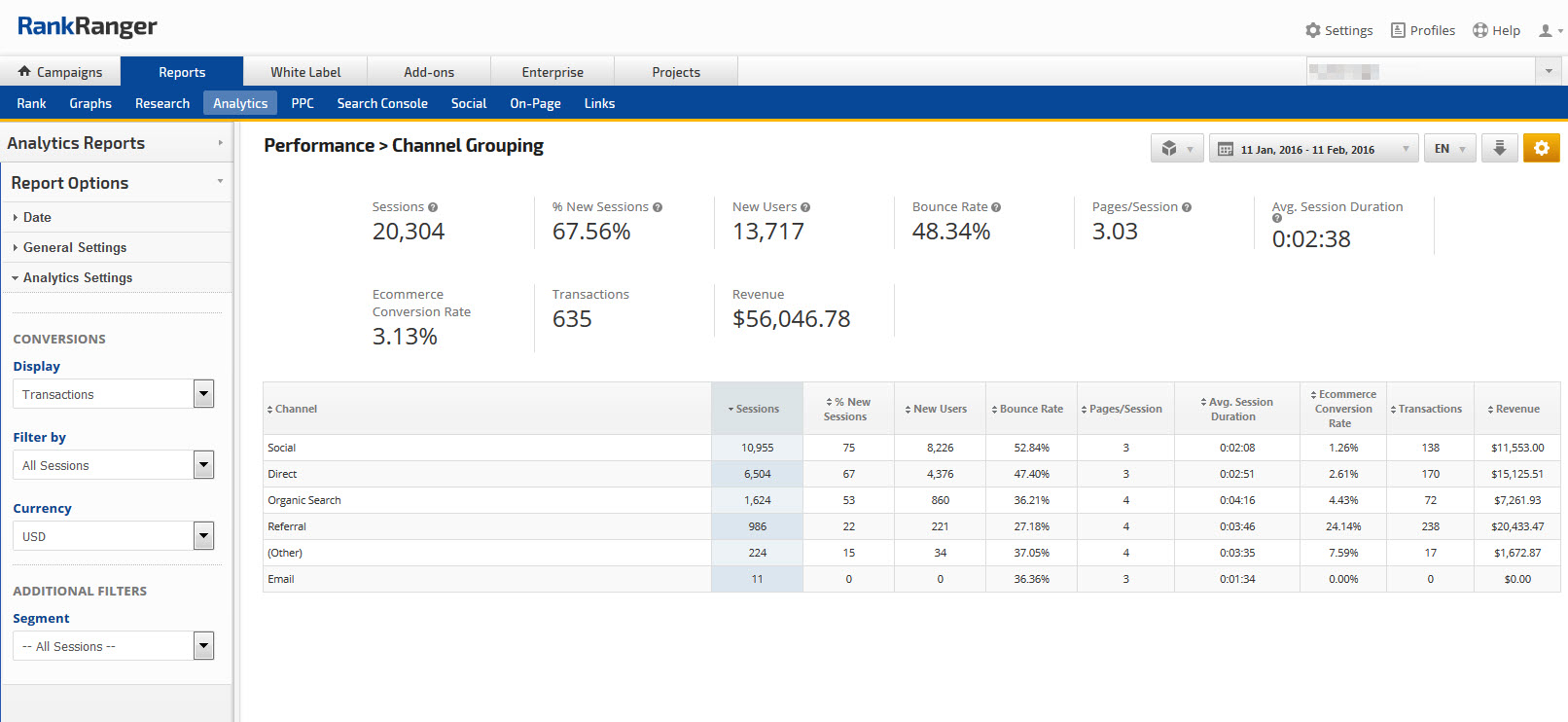Image resolution: width=1568 pixels, height=722 pixels.
Task: Open the Search Console menu item
Action: (x=382, y=103)
